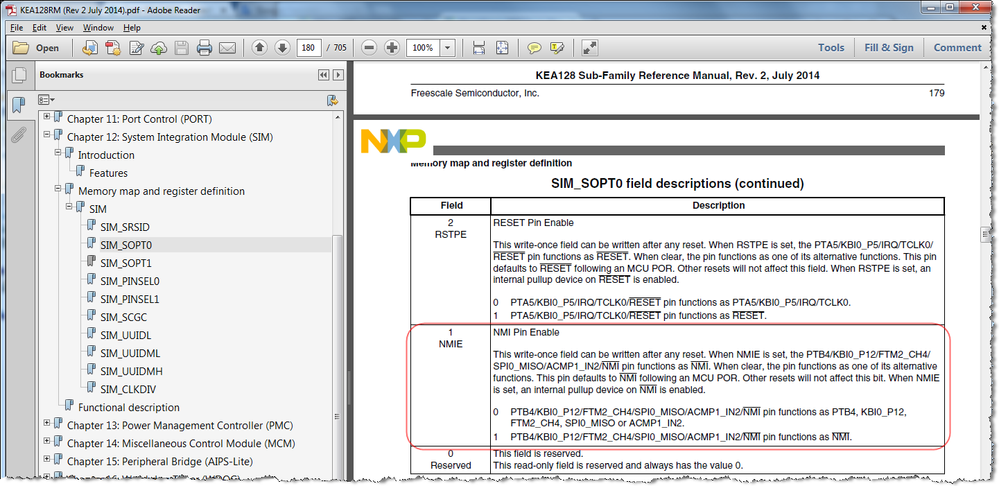
Task: Select the SIM_SCGC bookmark
Action: coord(124,317)
